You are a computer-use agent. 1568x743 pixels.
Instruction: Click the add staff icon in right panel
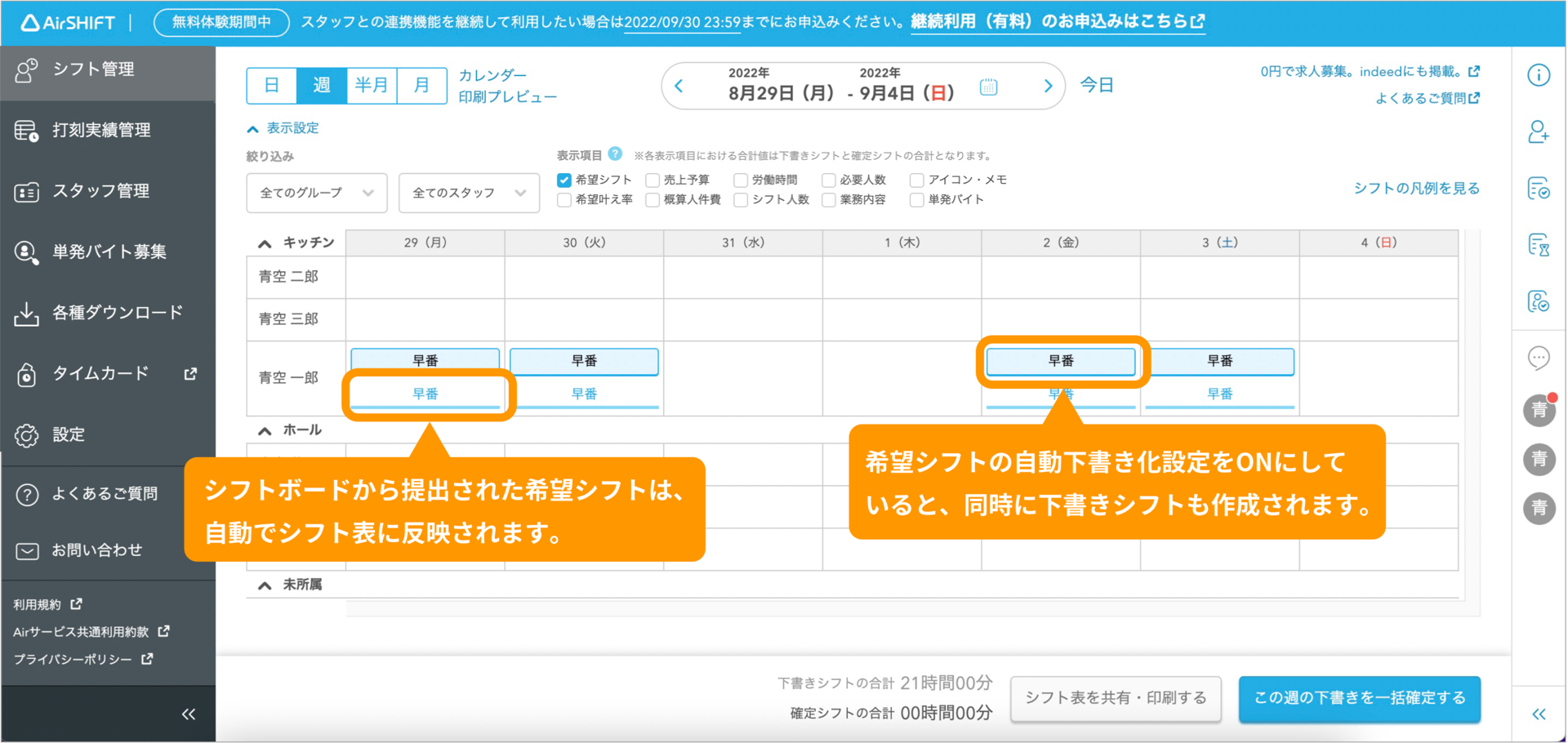pyautogui.click(x=1539, y=131)
